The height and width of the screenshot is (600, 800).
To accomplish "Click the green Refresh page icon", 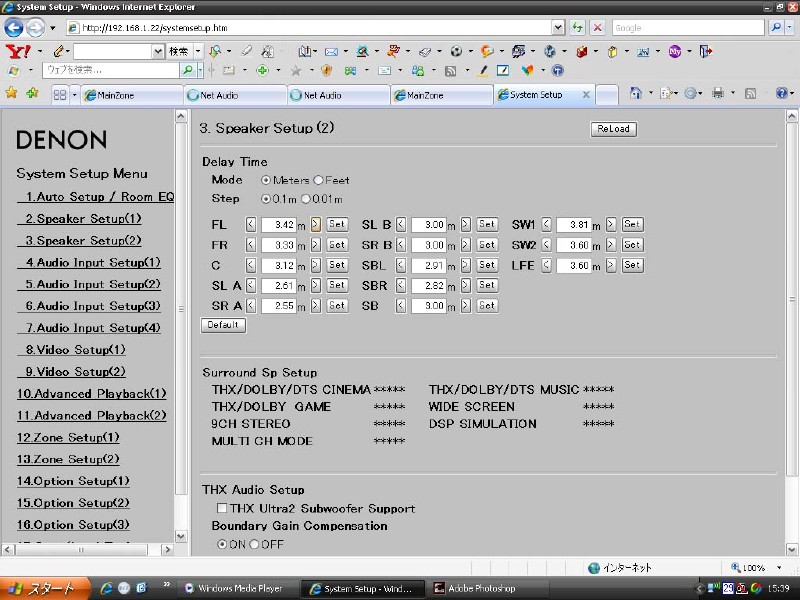I will click(x=579, y=28).
